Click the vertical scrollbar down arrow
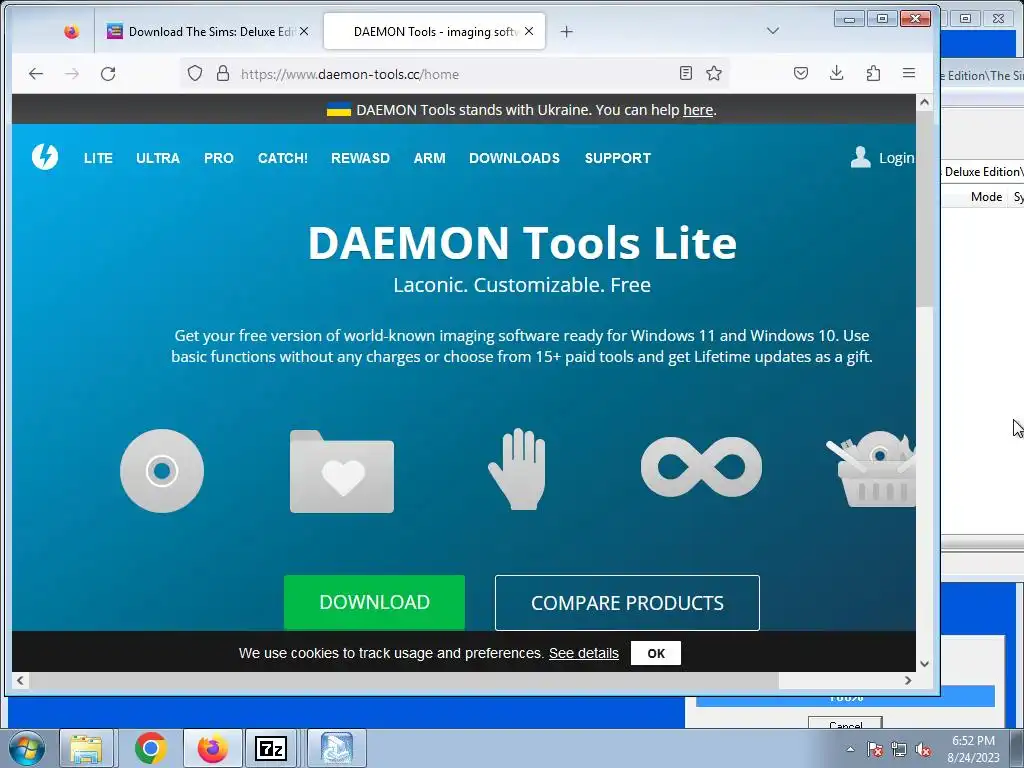 pyautogui.click(x=924, y=664)
